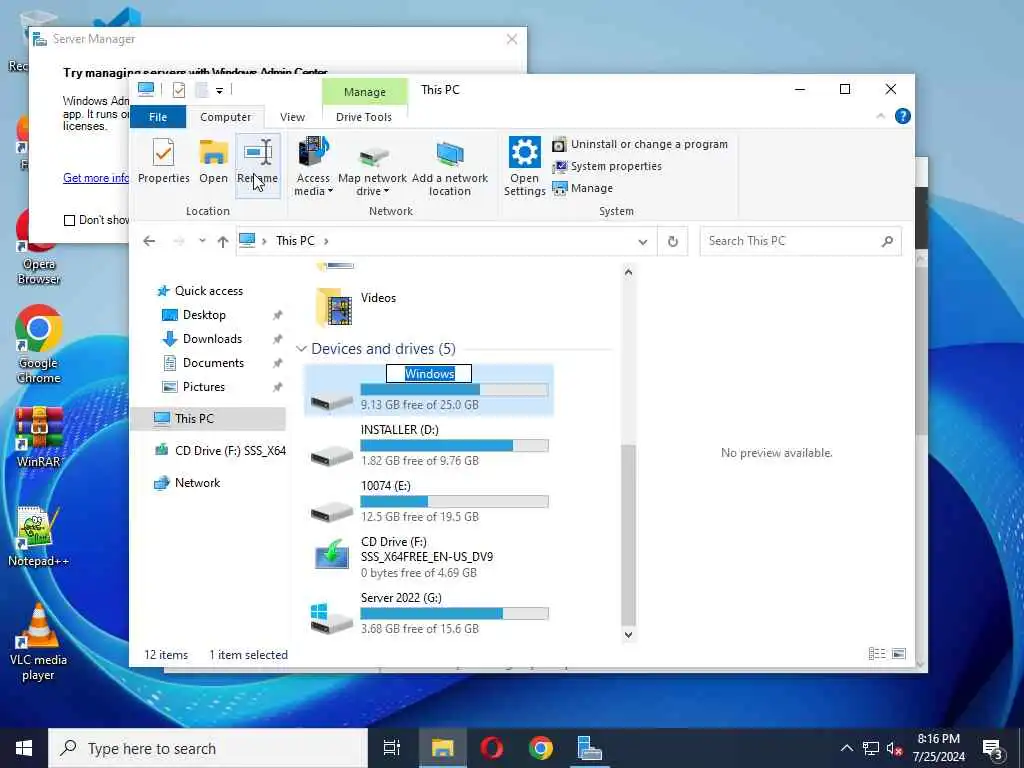Viewport: 1024px width, 768px height.
Task: Click INSTALLER (D:) capacity bar
Action: click(x=455, y=445)
